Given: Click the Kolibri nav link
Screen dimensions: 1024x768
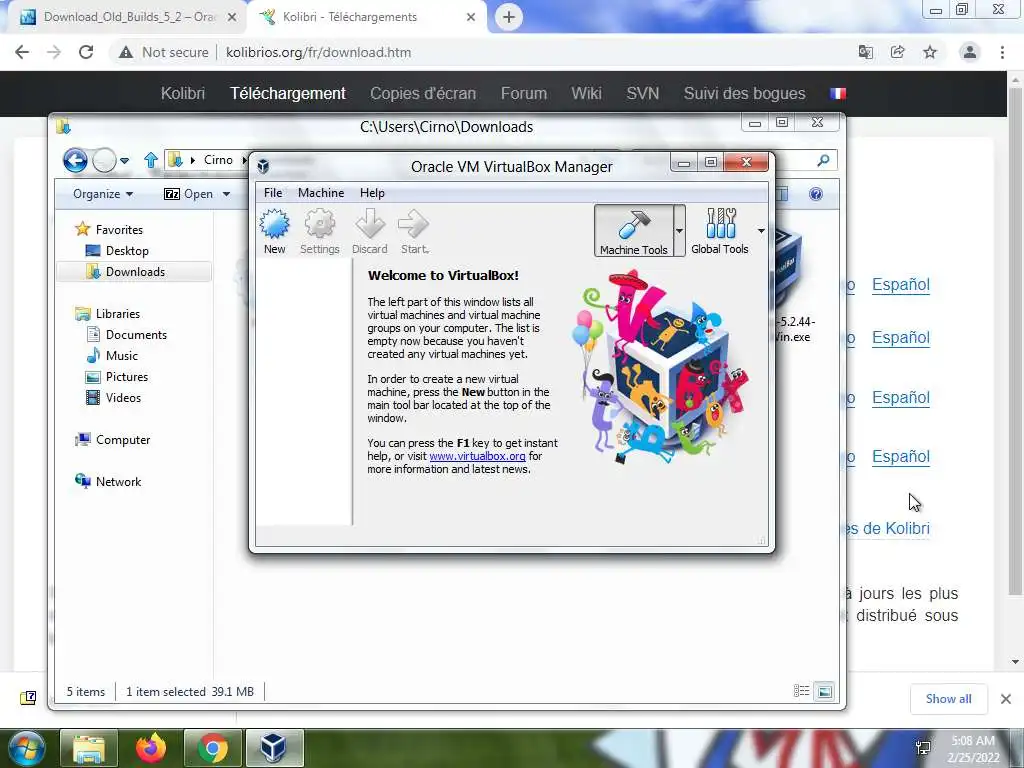Looking at the screenshot, I should coord(183,93).
